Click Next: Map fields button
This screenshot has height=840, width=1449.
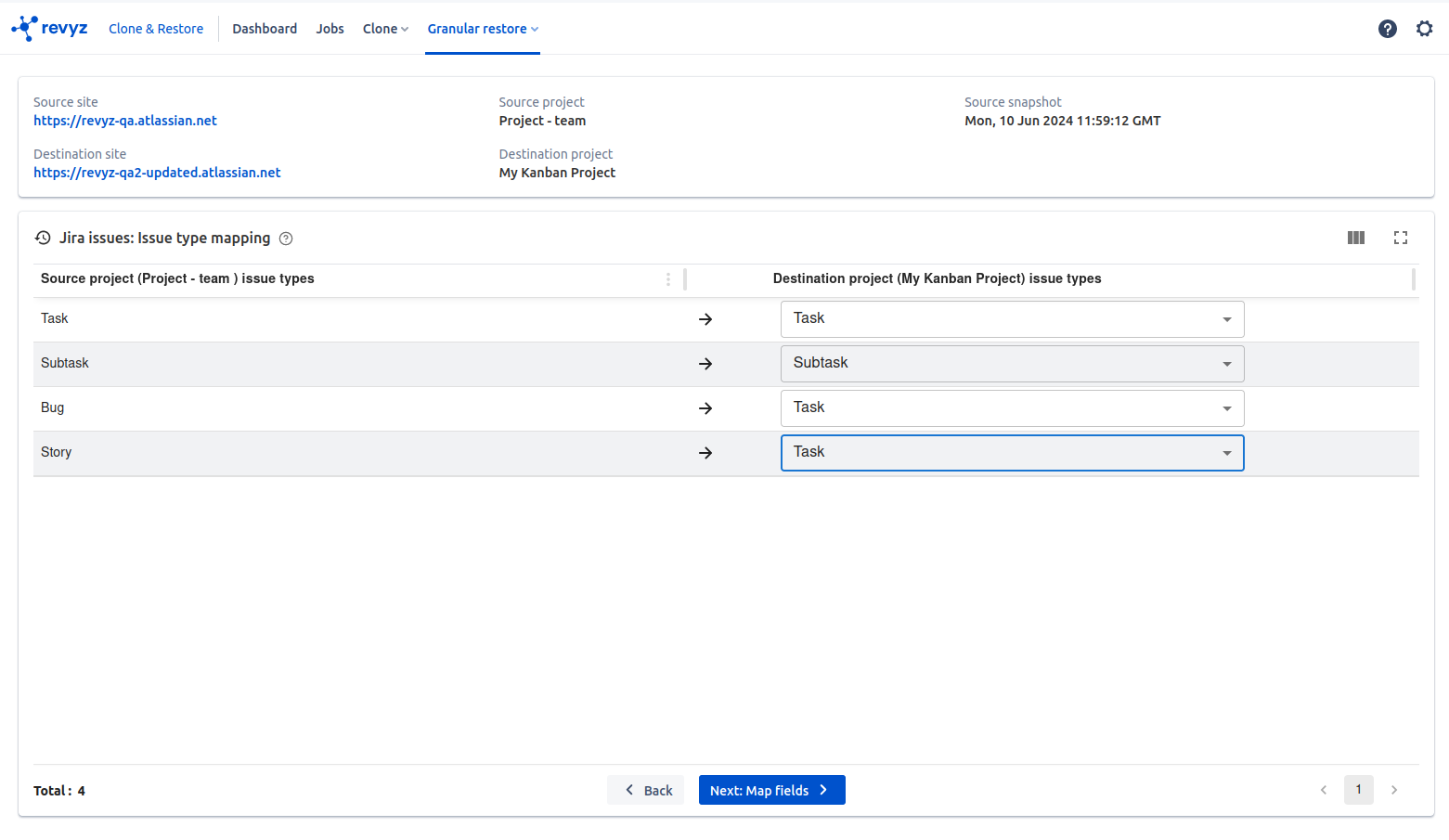[771, 790]
